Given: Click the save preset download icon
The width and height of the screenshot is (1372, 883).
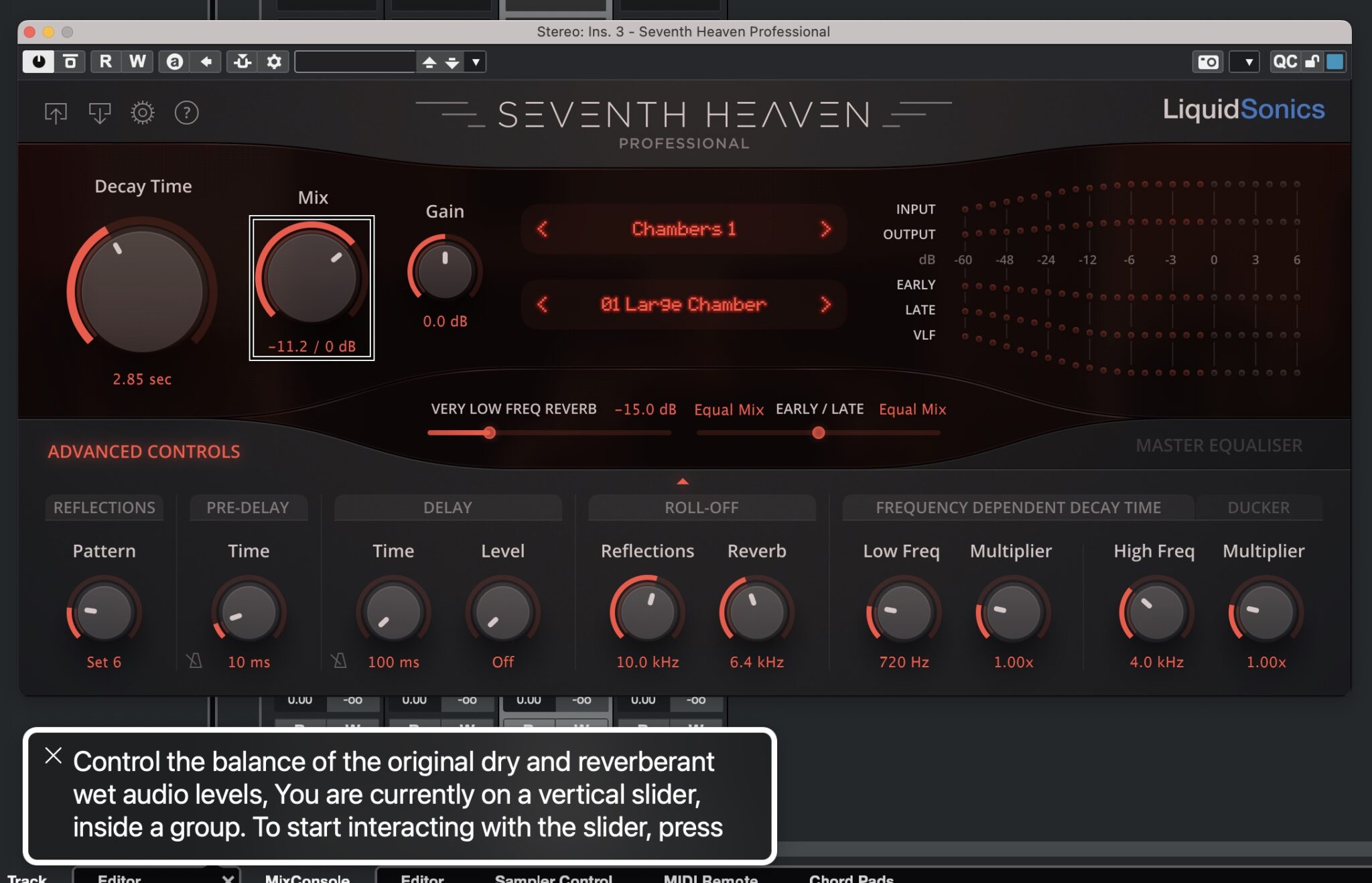Looking at the screenshot, I should 99,113.
